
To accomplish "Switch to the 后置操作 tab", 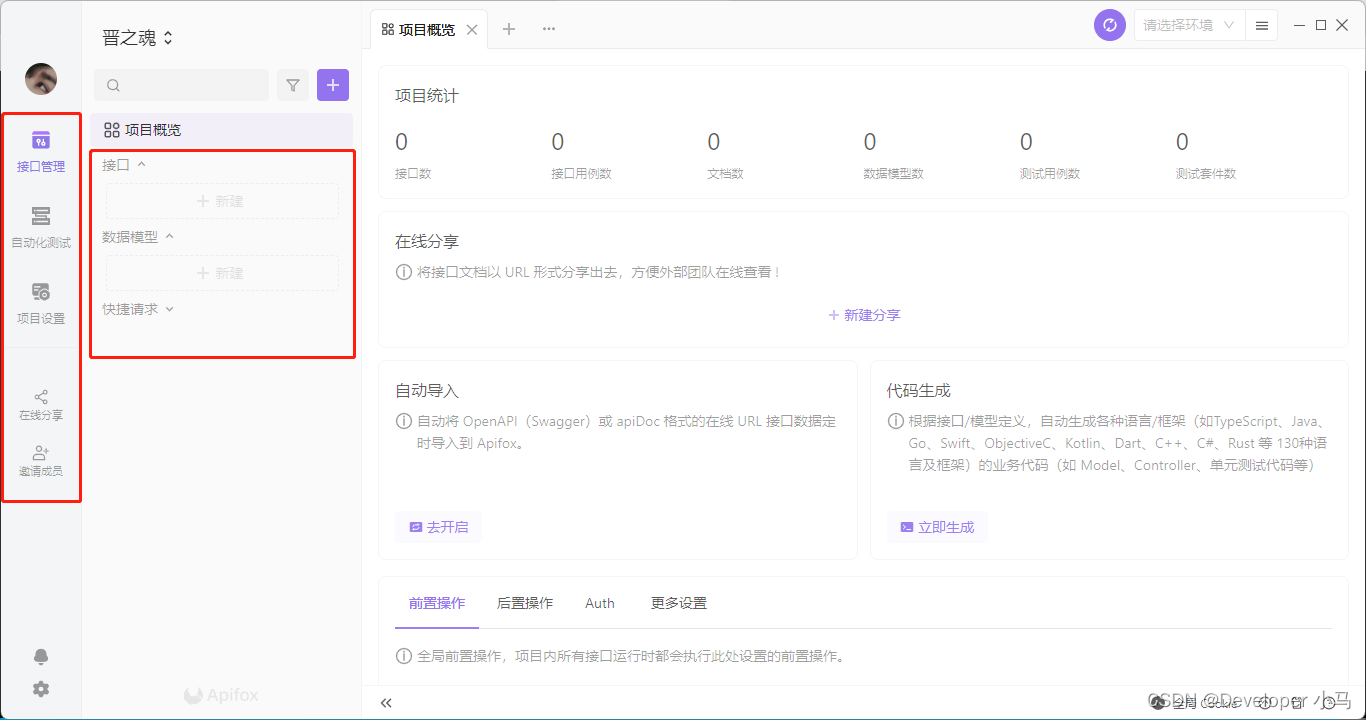I will click(525, 603).
